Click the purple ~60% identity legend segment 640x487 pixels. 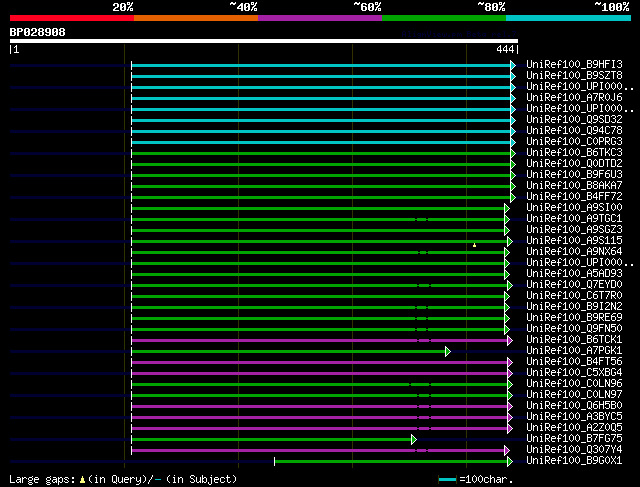point(320,18)
